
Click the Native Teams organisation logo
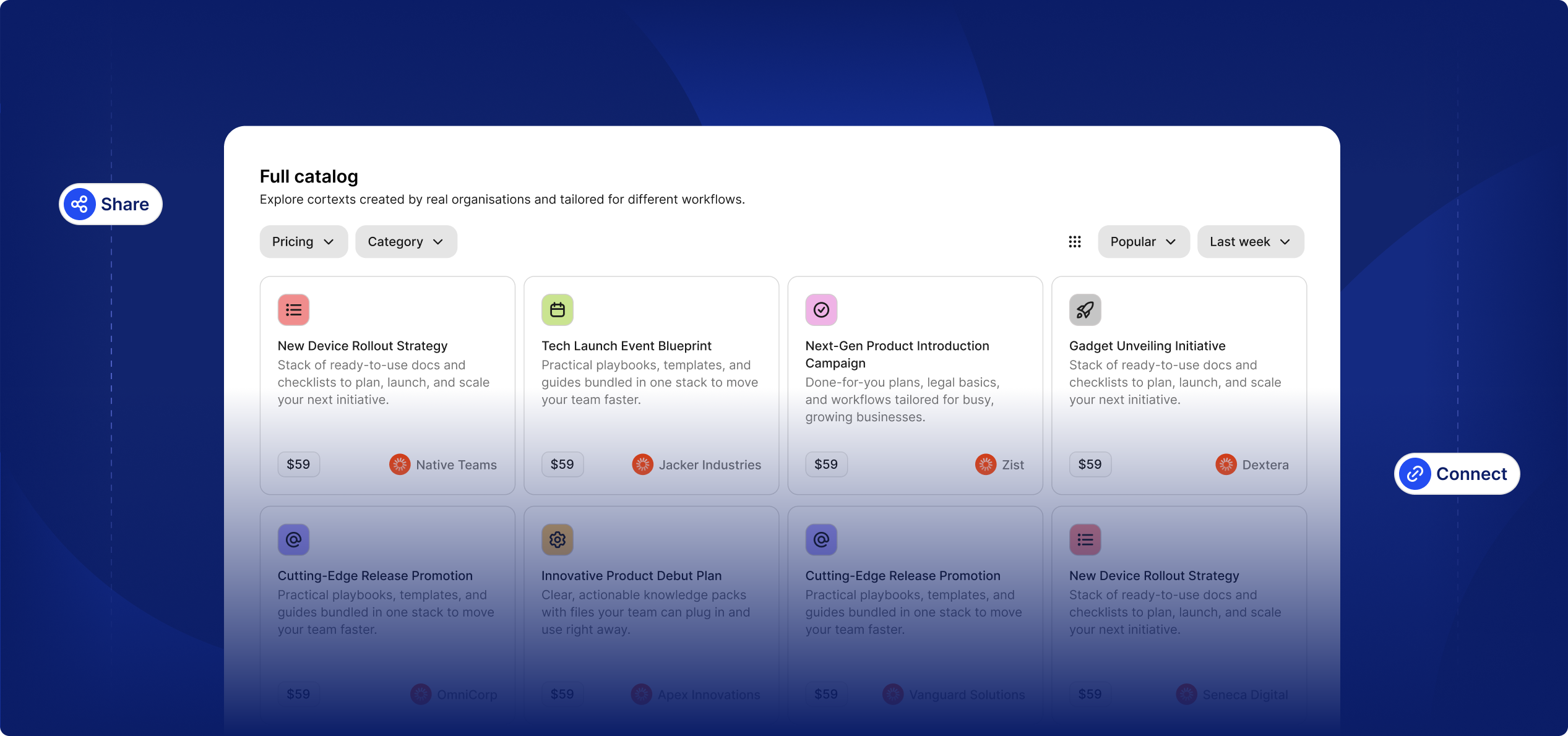click(x=400, y=464)
